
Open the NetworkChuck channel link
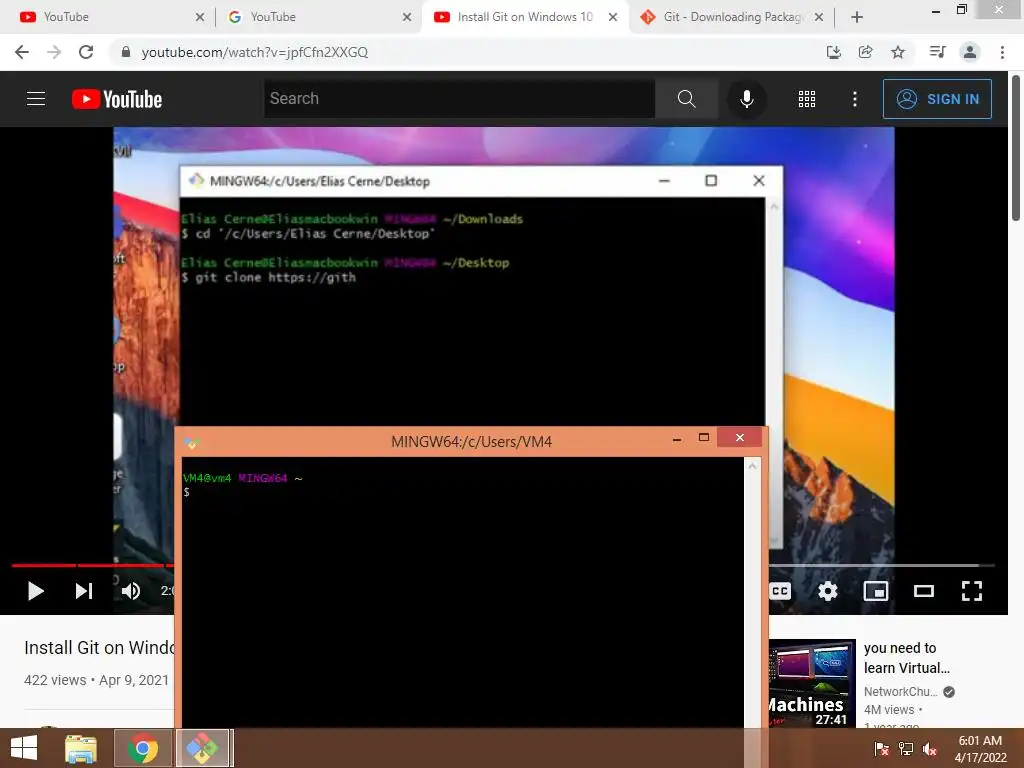[x=900, y=692]
